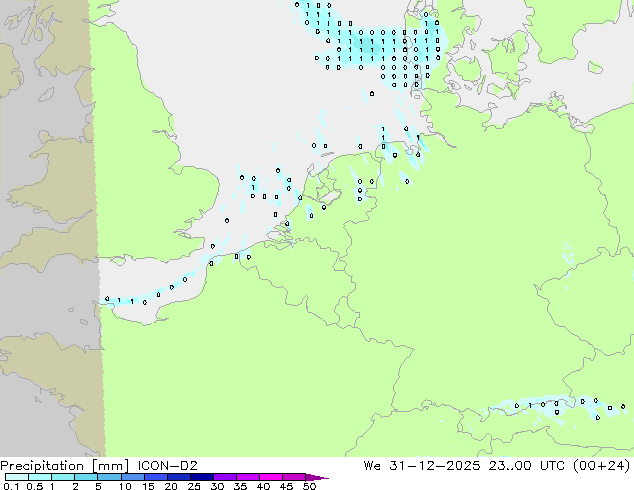Click the 10–15 mm legend color box
The height and width of the screenshot is (490, 634).
132,477
